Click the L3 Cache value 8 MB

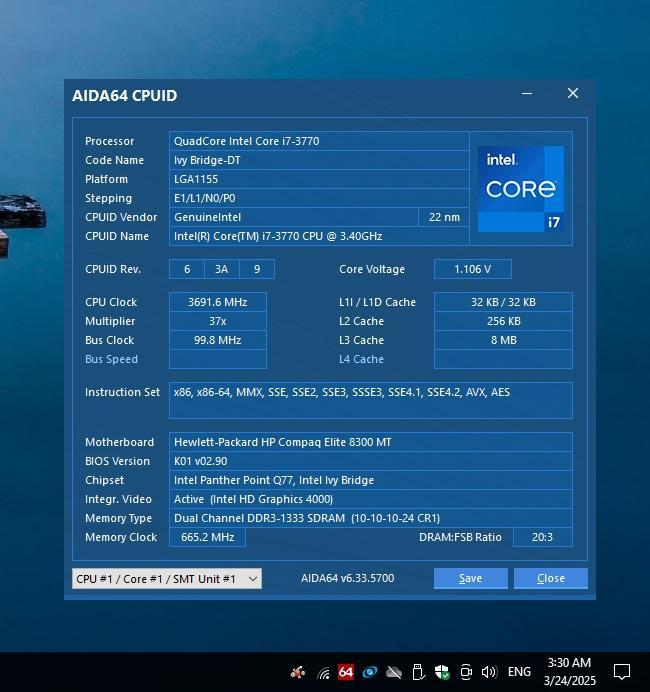(x=503, y=340)
